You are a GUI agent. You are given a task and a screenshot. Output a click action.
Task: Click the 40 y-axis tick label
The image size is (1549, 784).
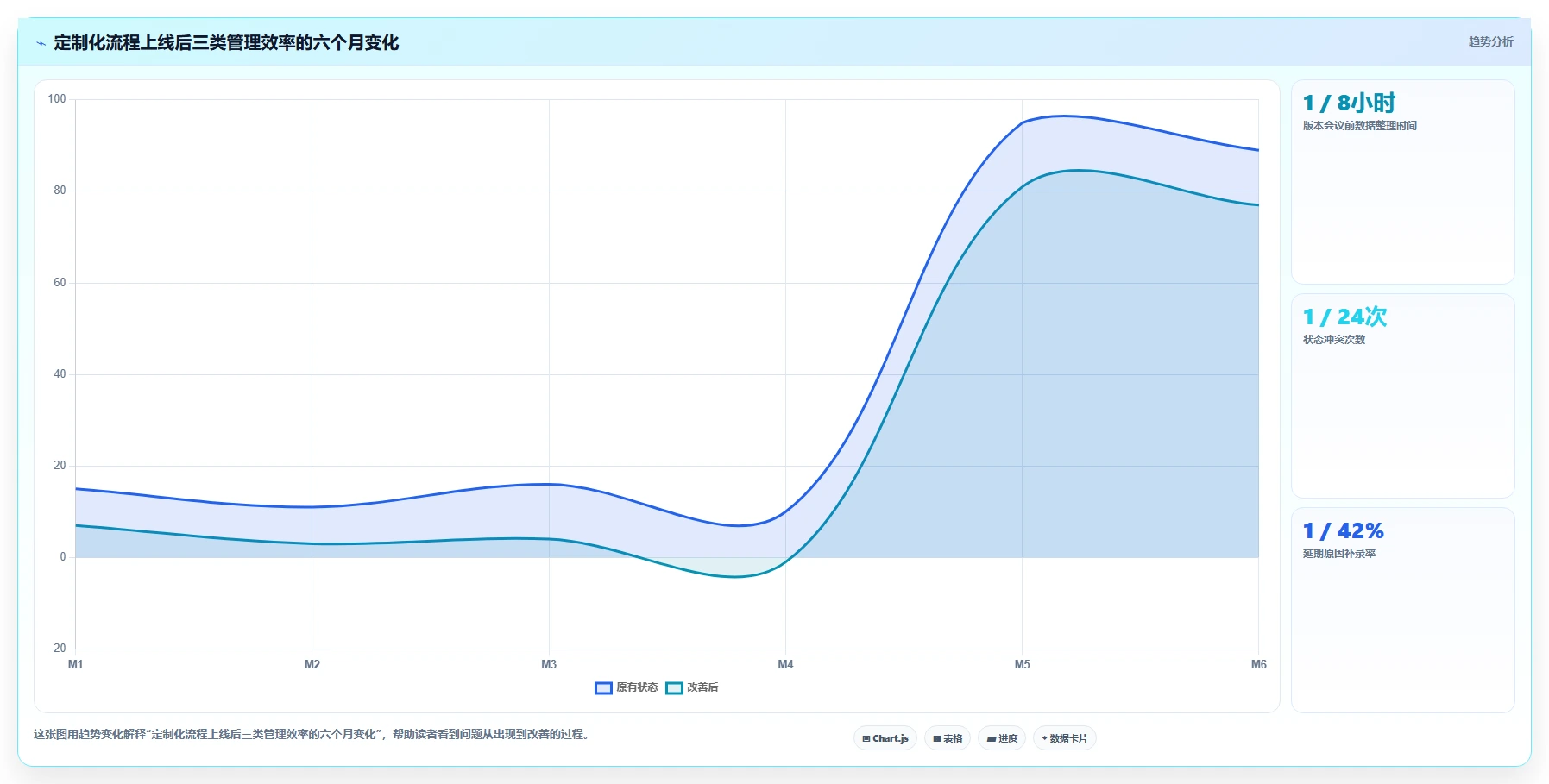pos(60,374)
